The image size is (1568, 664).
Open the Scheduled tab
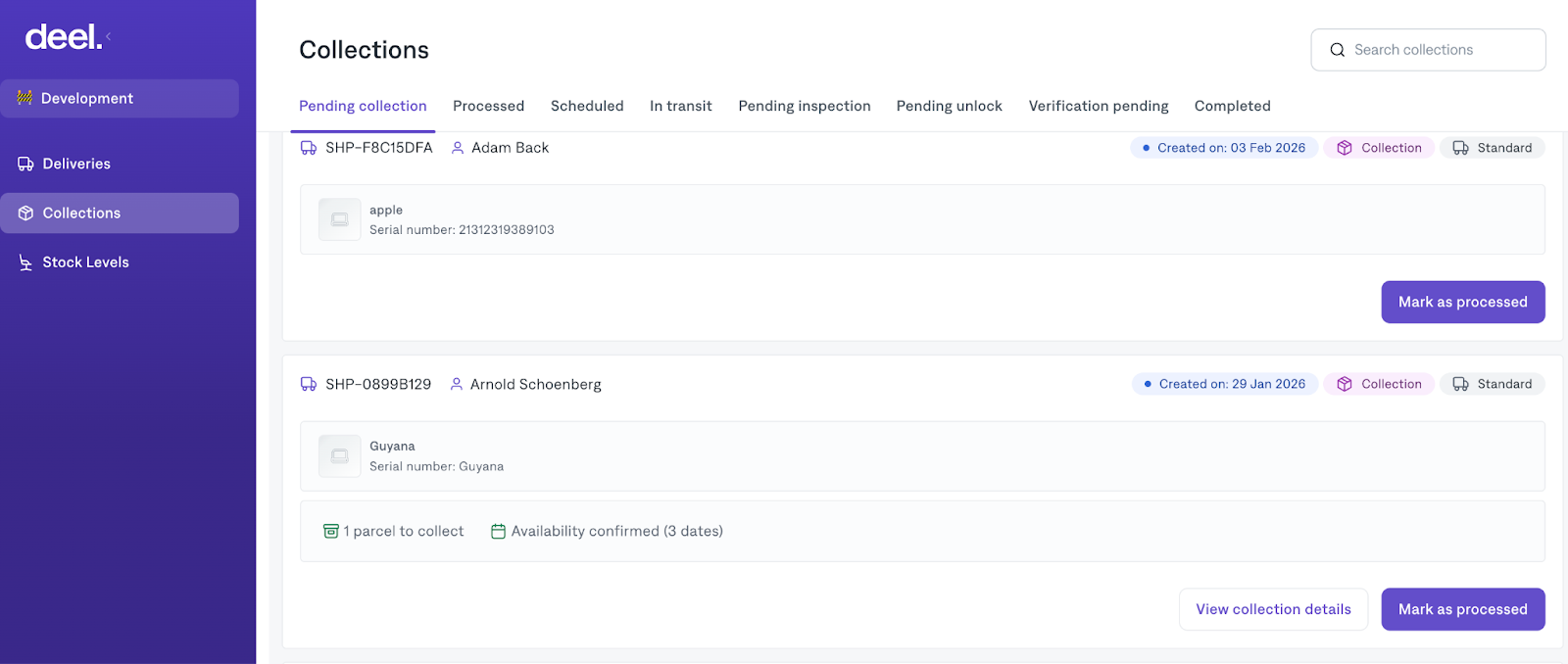[x=587, y=106]
